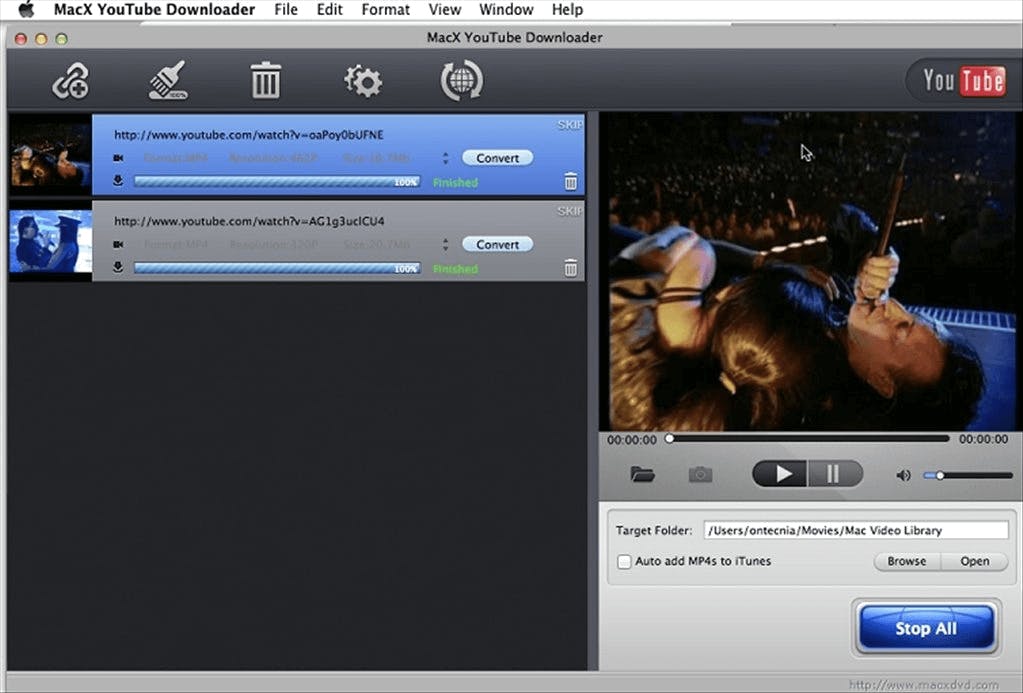Delete the AG1g3uclCU4 download with its trash icon
The width and height of the screenshot is (1023, 693).
point(570,268)
